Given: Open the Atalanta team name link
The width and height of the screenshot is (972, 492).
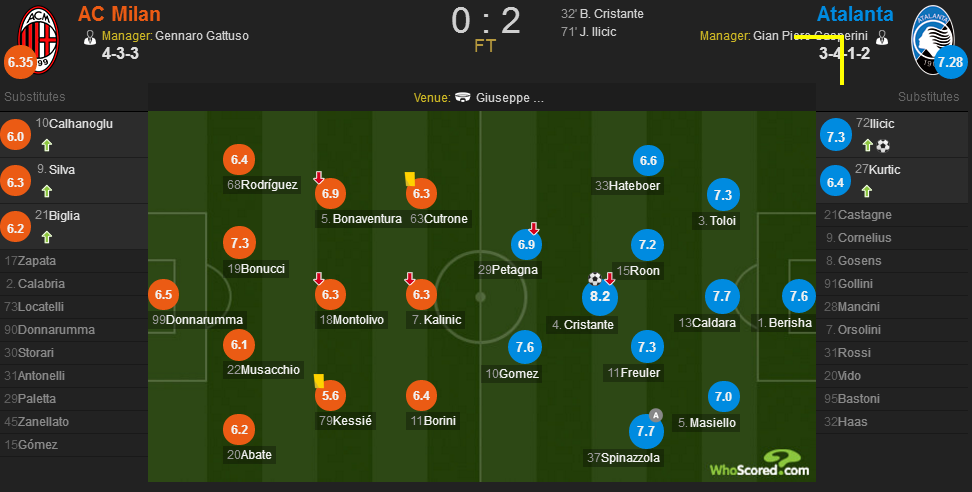Looking at the screenshot, I should point(855,14).
